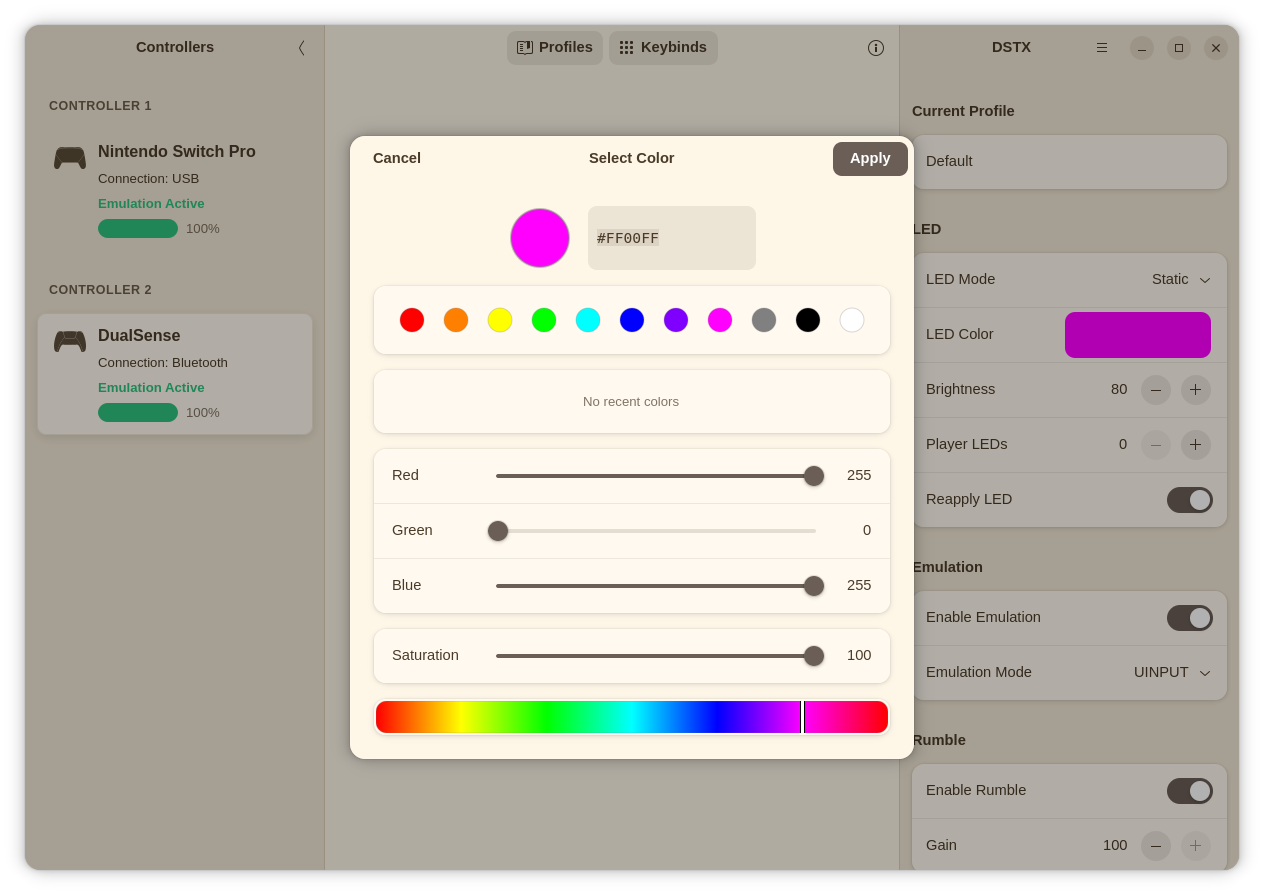
Task: Pick the black preset swatch
Action: [808, 320]
